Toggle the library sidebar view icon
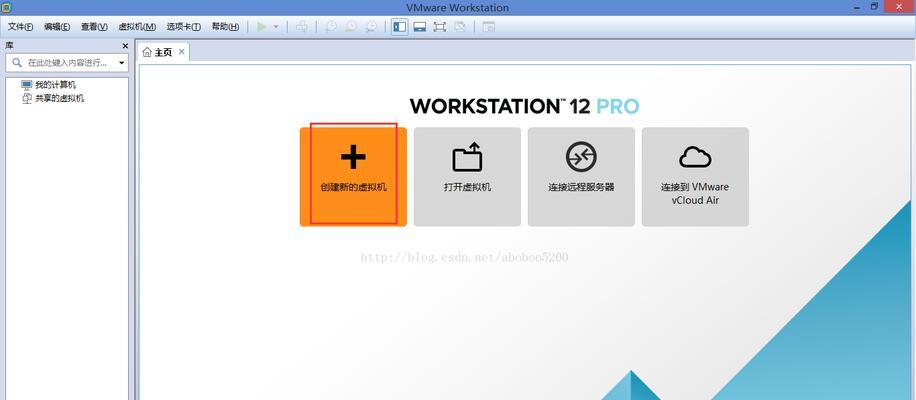916x400 pixels. coord(400,27)
